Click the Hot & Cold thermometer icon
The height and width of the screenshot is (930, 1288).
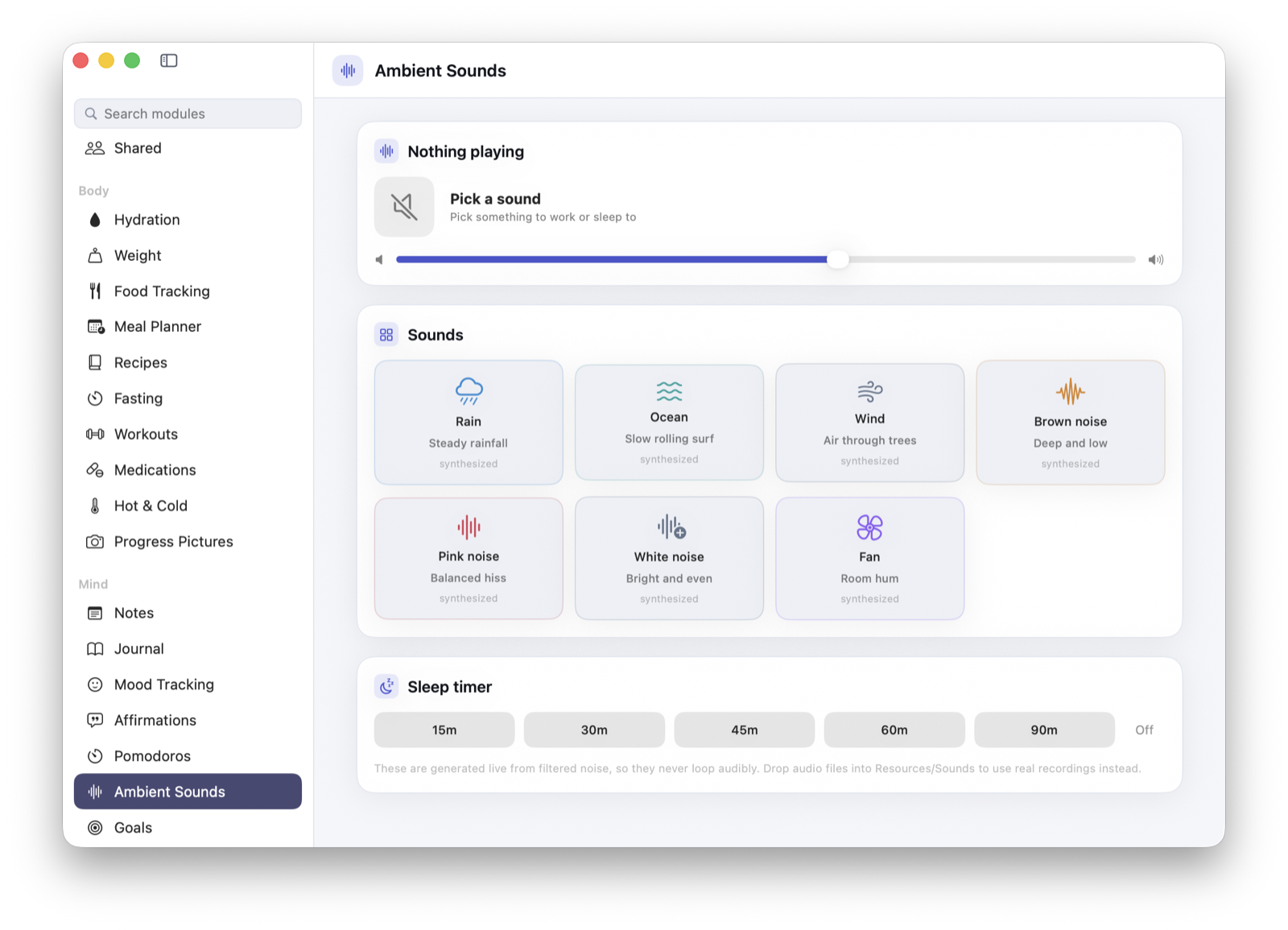click(95, 506)
